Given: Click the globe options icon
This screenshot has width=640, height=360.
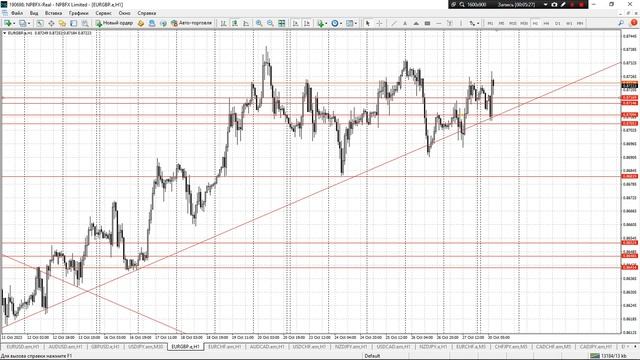Looking at the screenshot, I should pyautogui.click(x=152, y=23).
